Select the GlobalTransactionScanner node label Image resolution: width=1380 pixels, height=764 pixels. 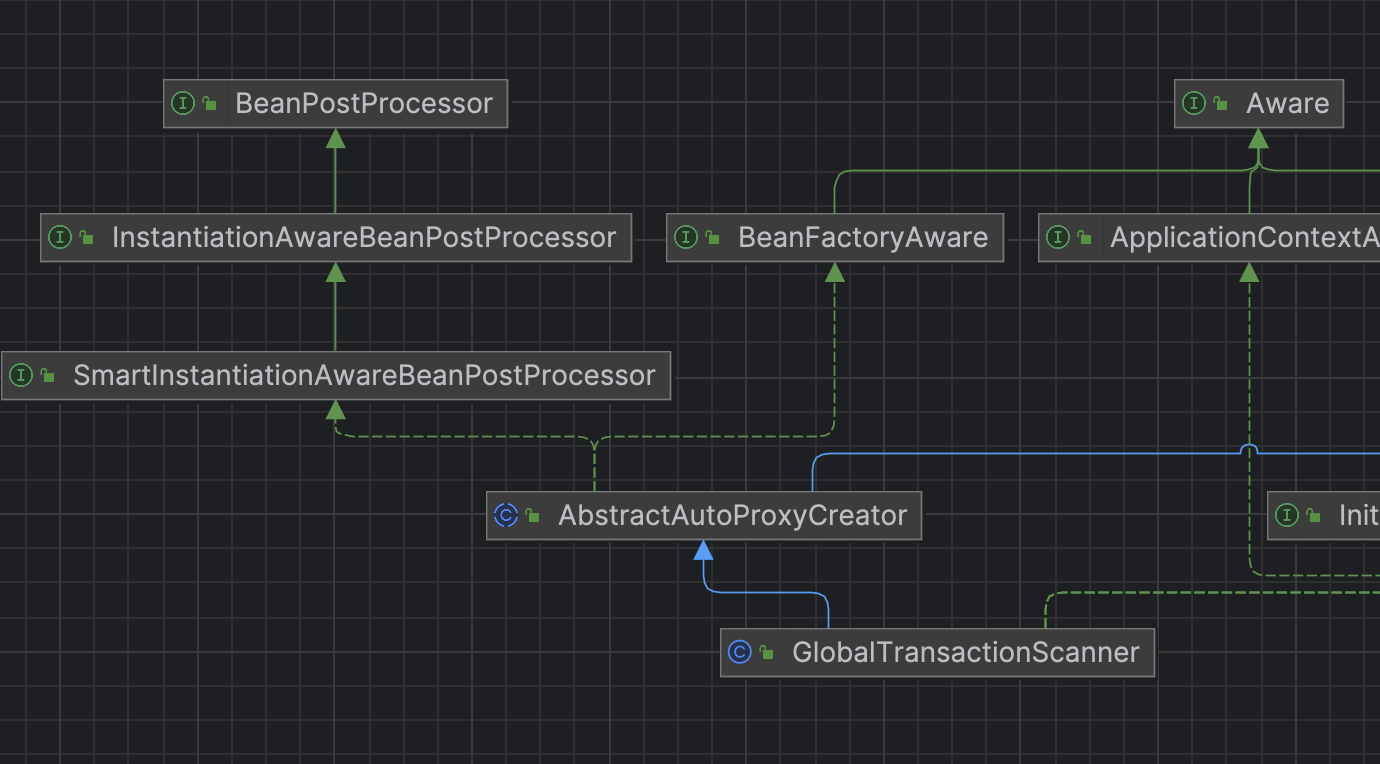966,652
